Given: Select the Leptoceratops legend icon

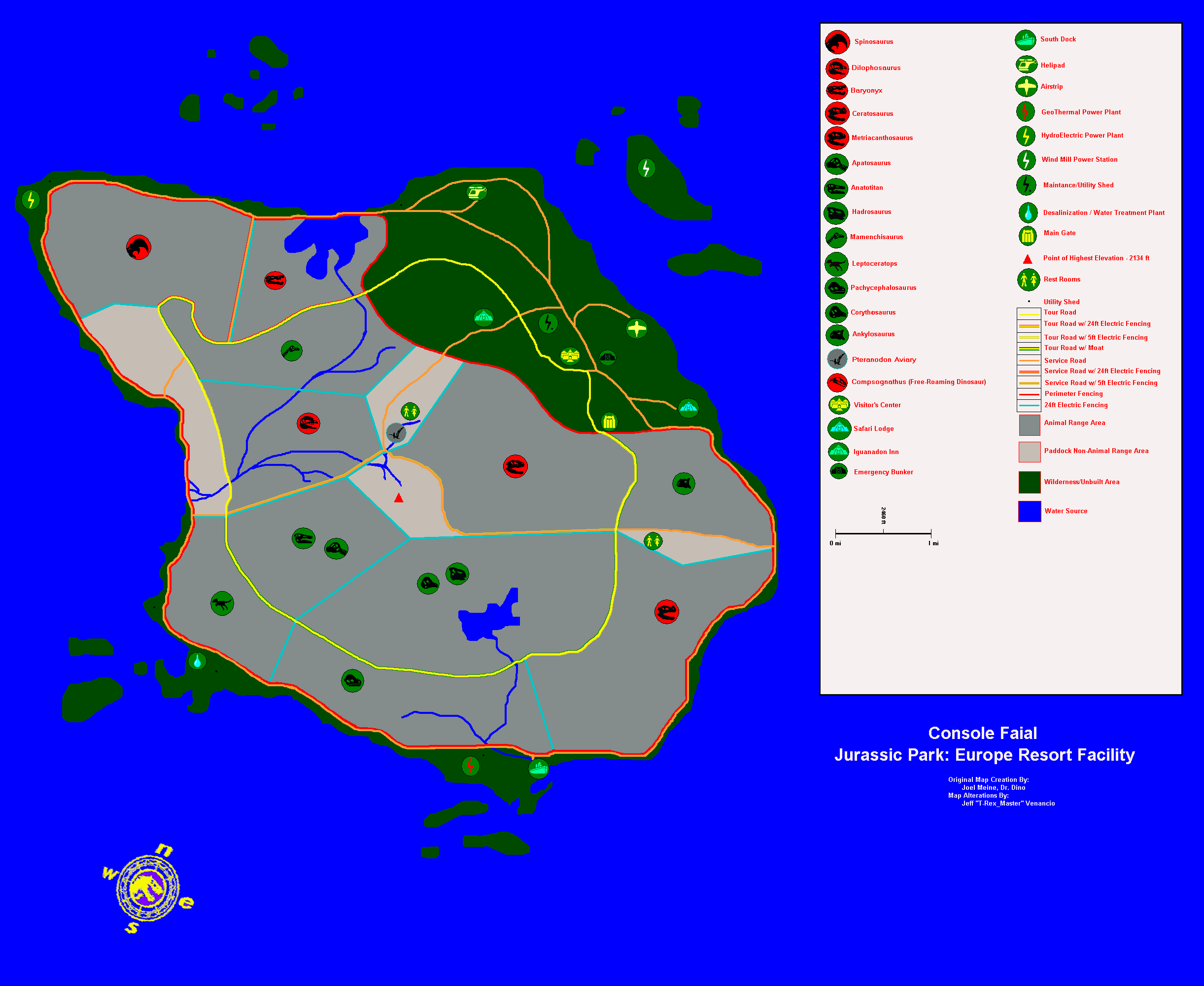Looking at the screenshot, I should [x=836, y=264].
